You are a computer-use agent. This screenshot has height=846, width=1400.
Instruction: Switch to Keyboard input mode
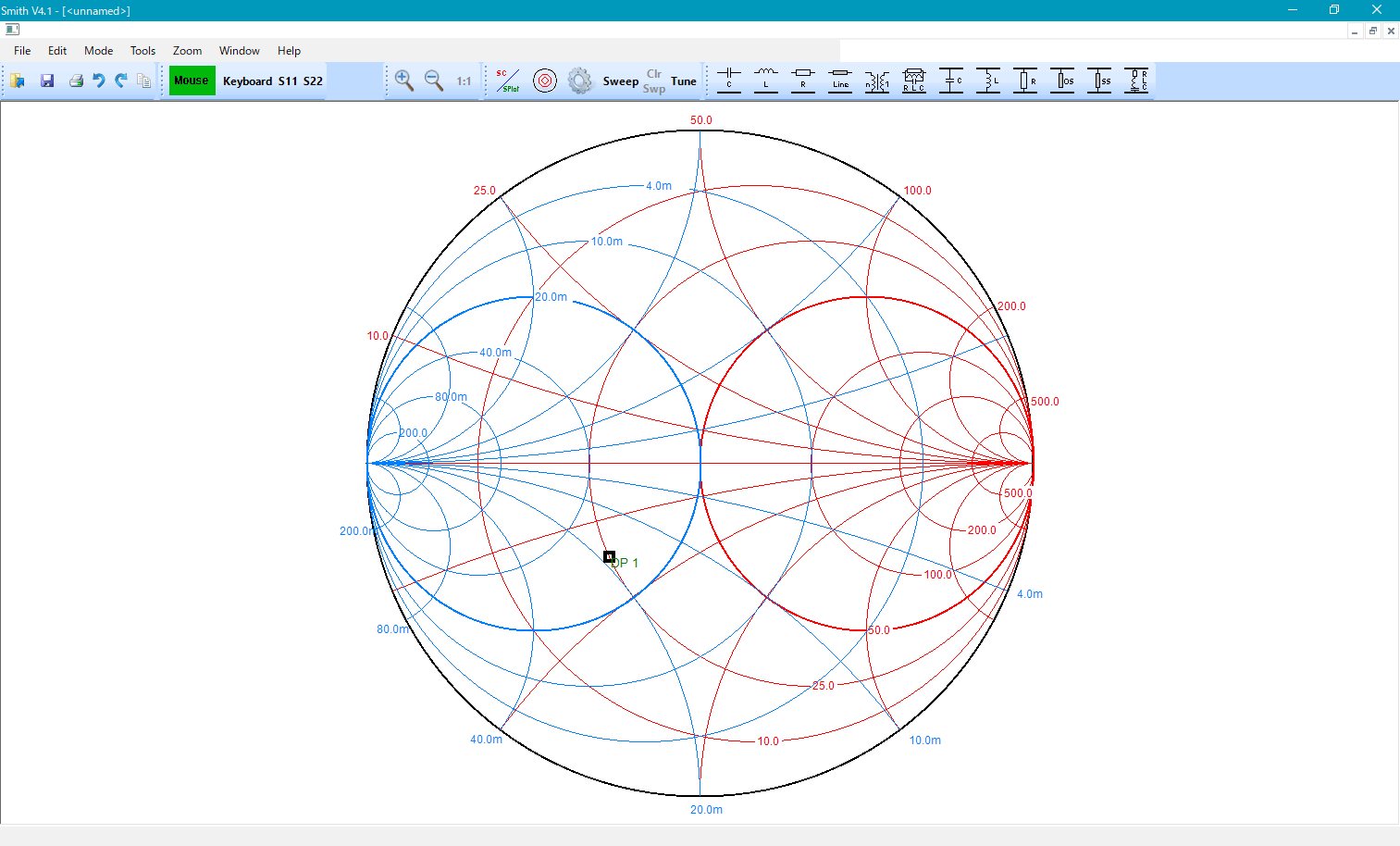pos(247,81)
